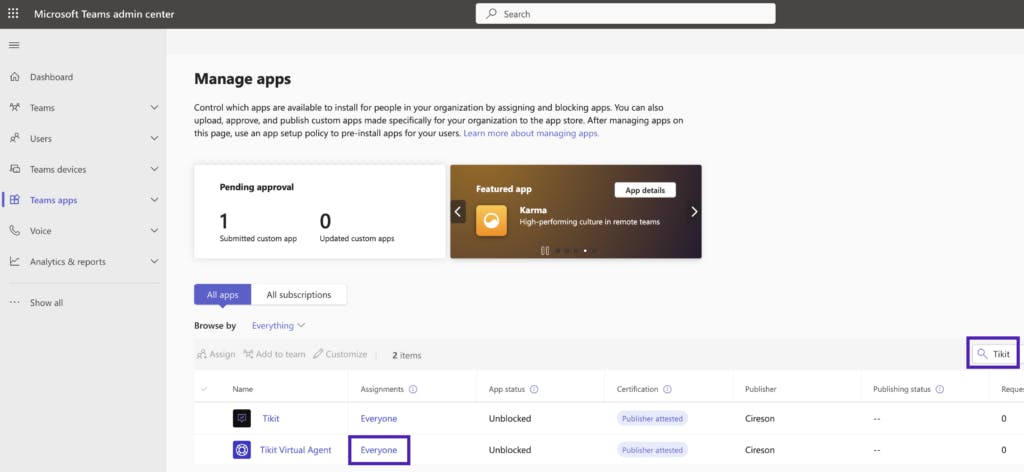Open Dashboard in the sidebar
The image size is (1024, 472).
point(51,77)
